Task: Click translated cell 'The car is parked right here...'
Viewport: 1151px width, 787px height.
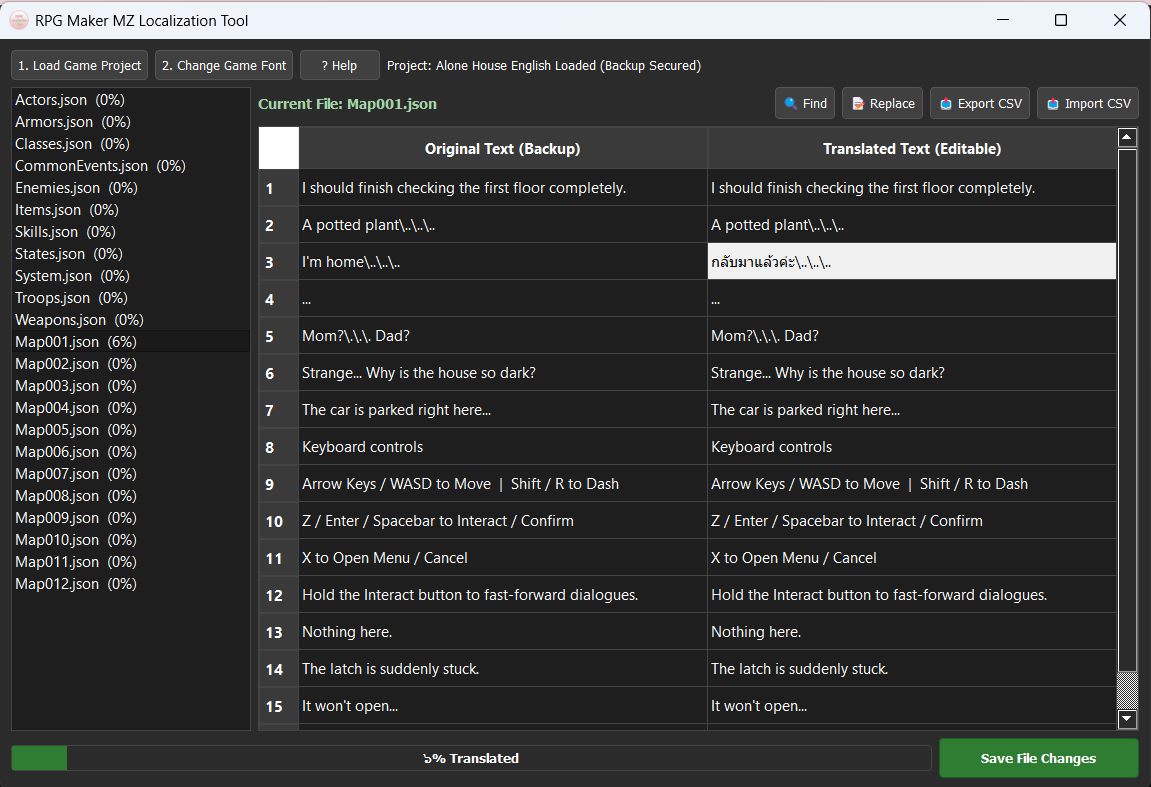Action: pyautogui.click(x=912, y=410)
